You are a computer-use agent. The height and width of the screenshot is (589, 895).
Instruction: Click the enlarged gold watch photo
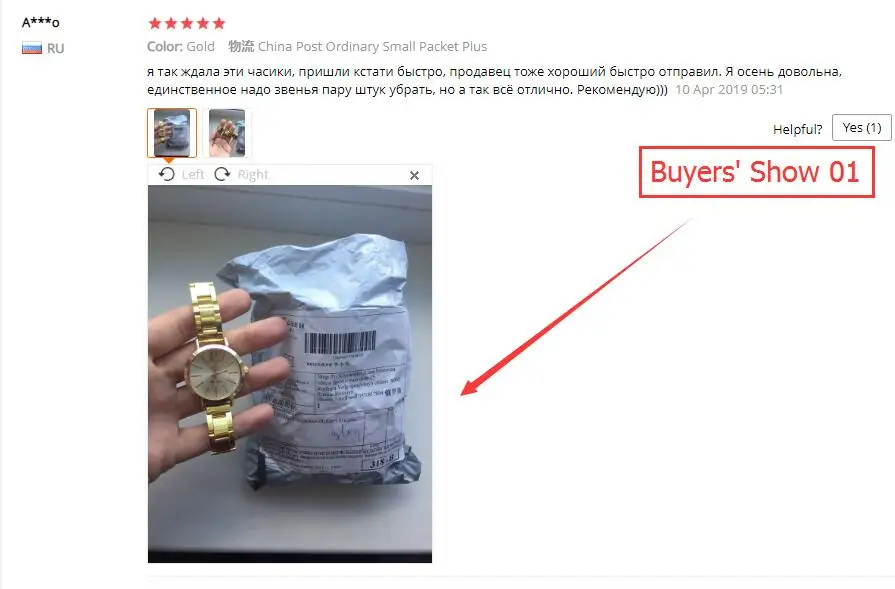[290, 374]
